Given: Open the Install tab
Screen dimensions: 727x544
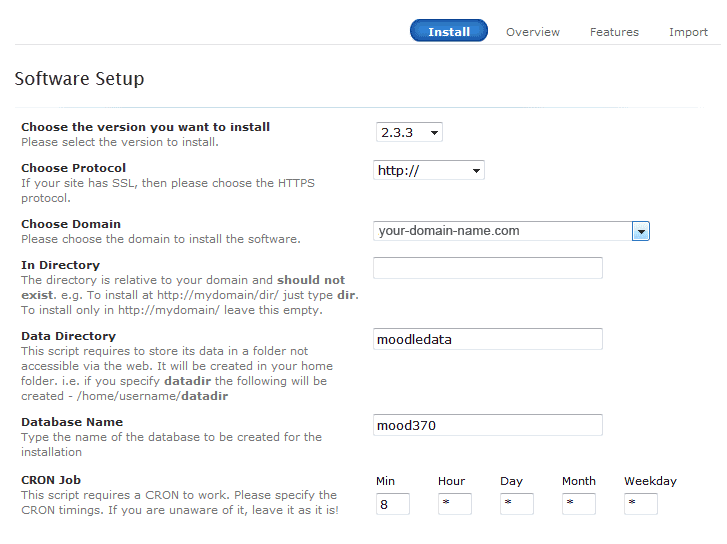Looking at the screenshot, I should 449,32.
